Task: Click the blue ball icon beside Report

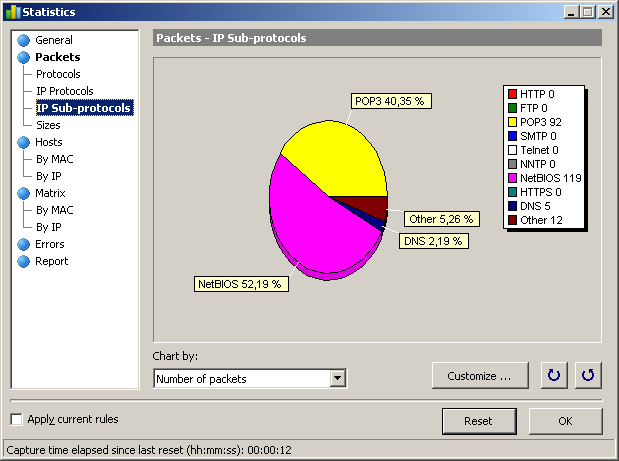Action: pos(24,261)
